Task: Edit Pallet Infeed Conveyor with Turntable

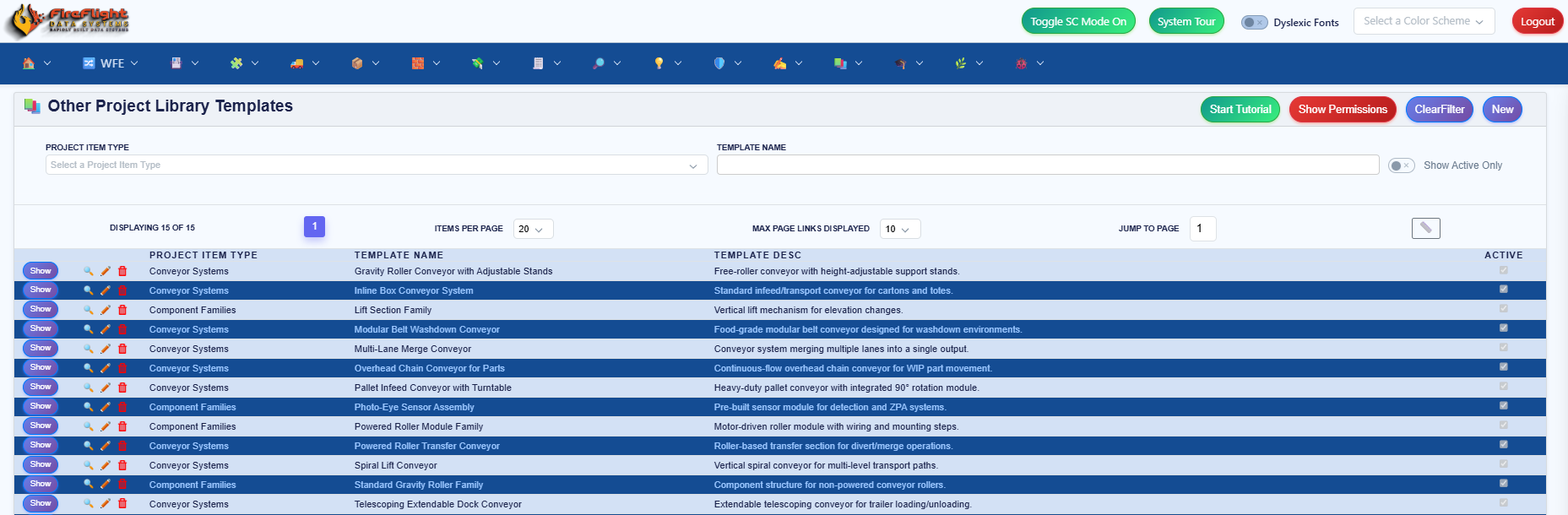Action: [x=106, y=388]
